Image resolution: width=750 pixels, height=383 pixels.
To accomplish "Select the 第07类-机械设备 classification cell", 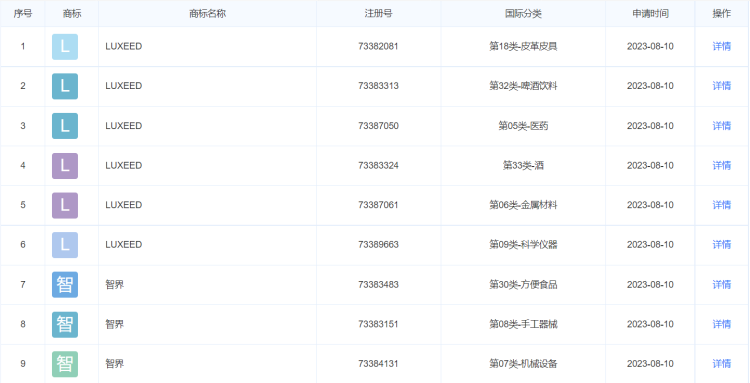I will pyautogui.click(x=523, y=364).
